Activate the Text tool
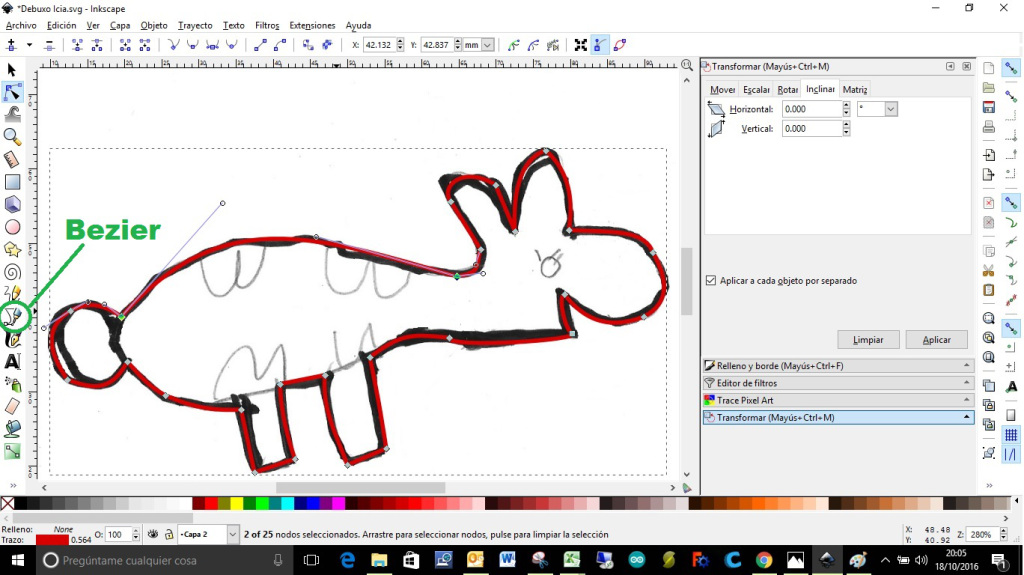 12,362
